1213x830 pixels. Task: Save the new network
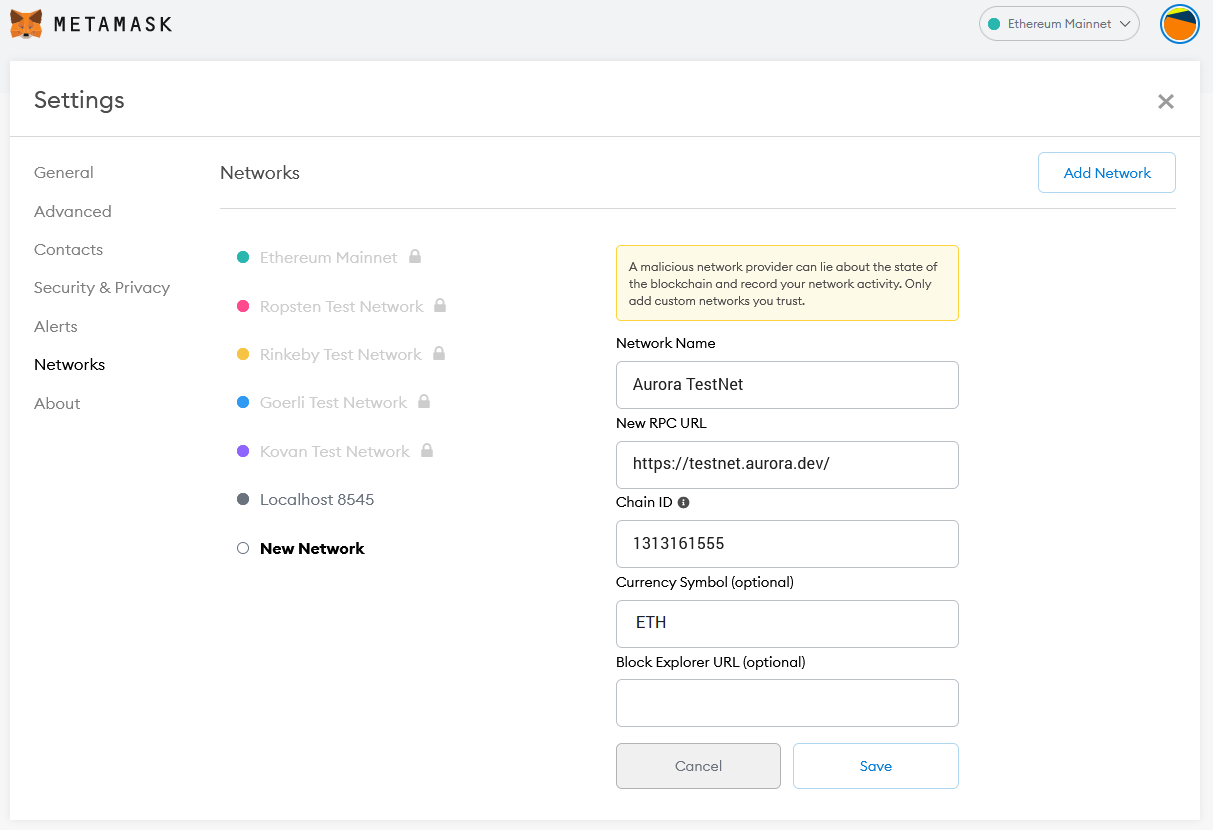[876, 766]
